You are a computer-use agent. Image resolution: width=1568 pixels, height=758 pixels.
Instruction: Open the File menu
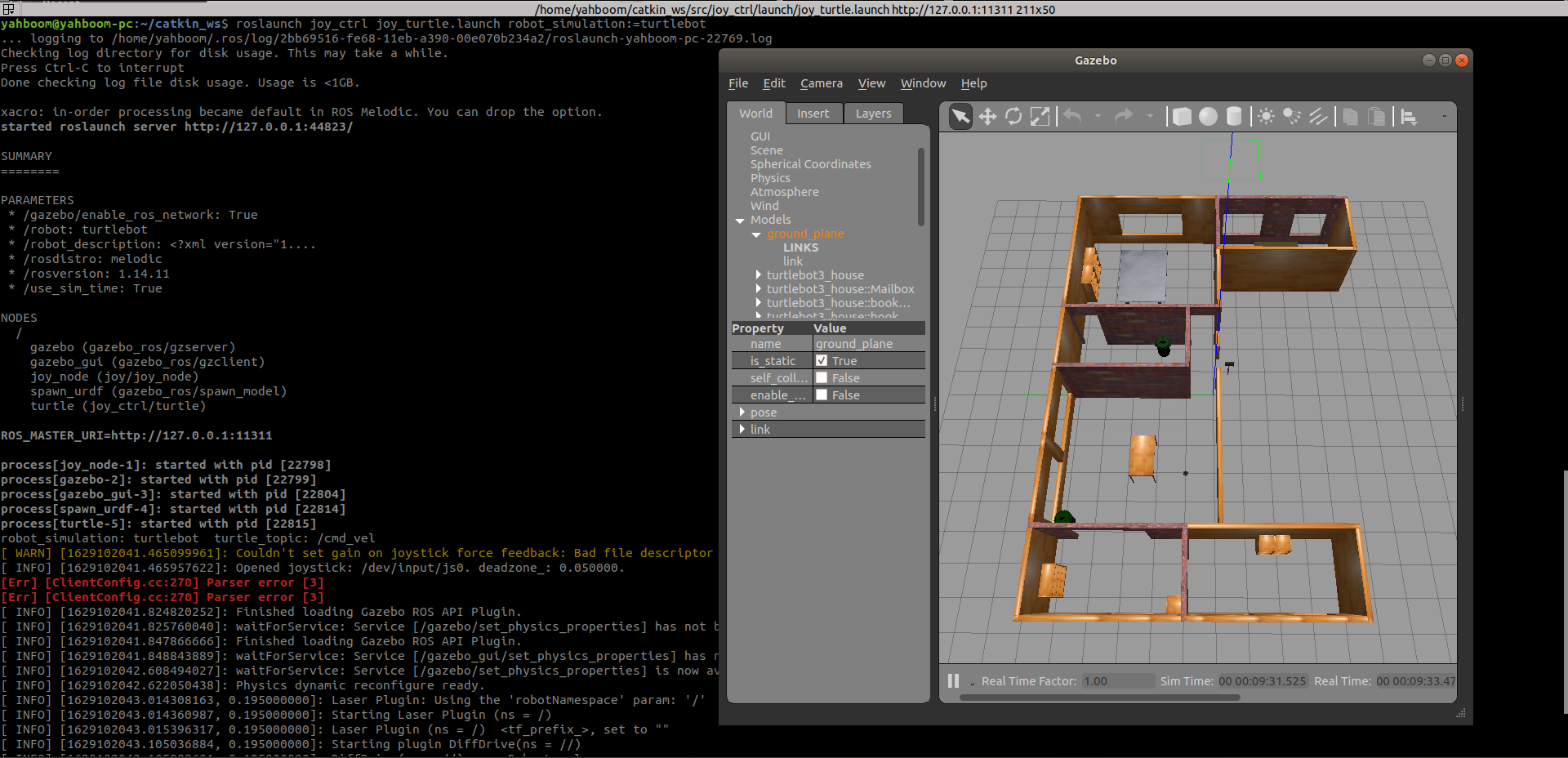click(738, 83)
